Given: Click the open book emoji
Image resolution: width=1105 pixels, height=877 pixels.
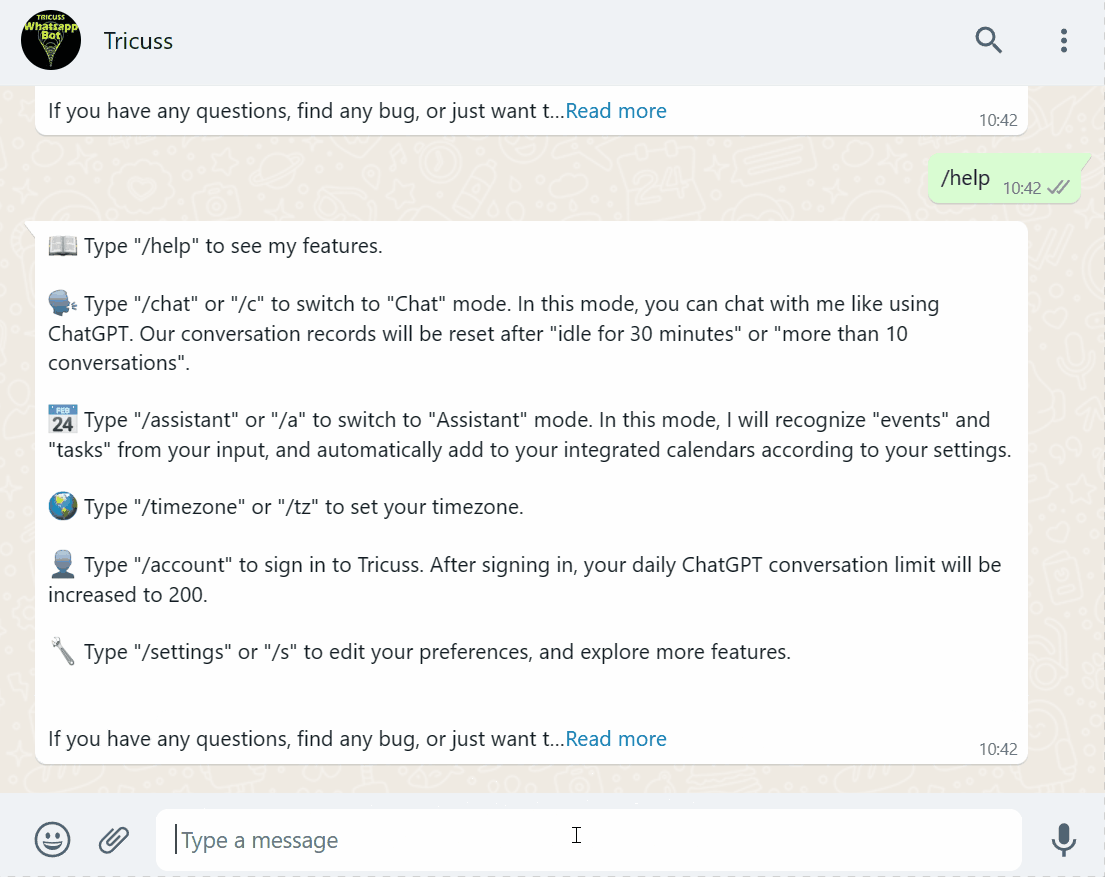Looking at the screenshot, I should [63, 246].
